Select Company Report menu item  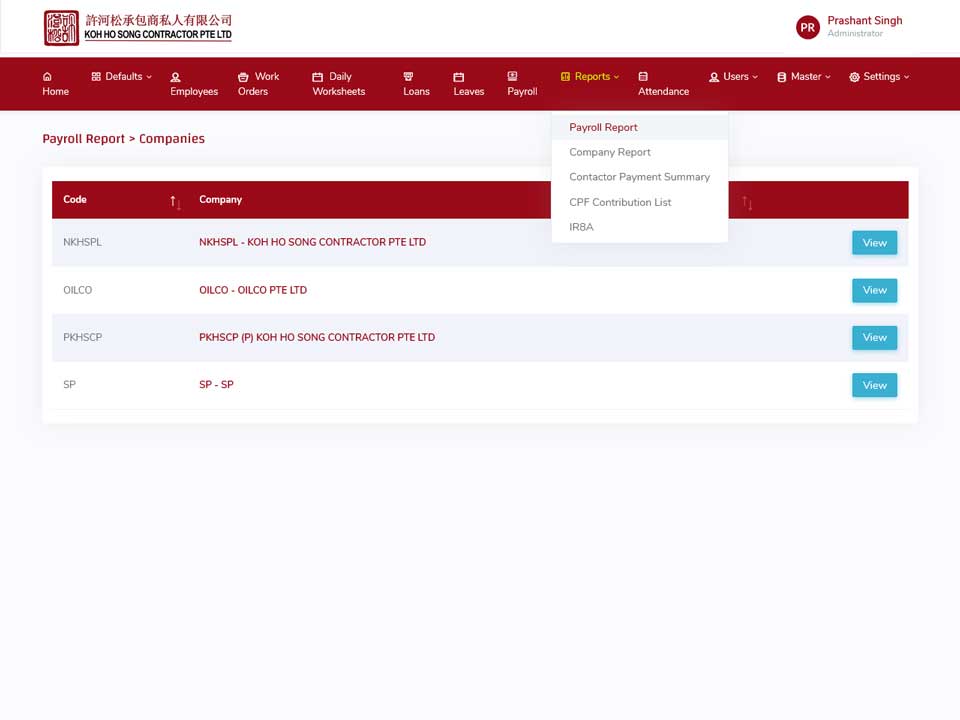[x=640, y=152]
